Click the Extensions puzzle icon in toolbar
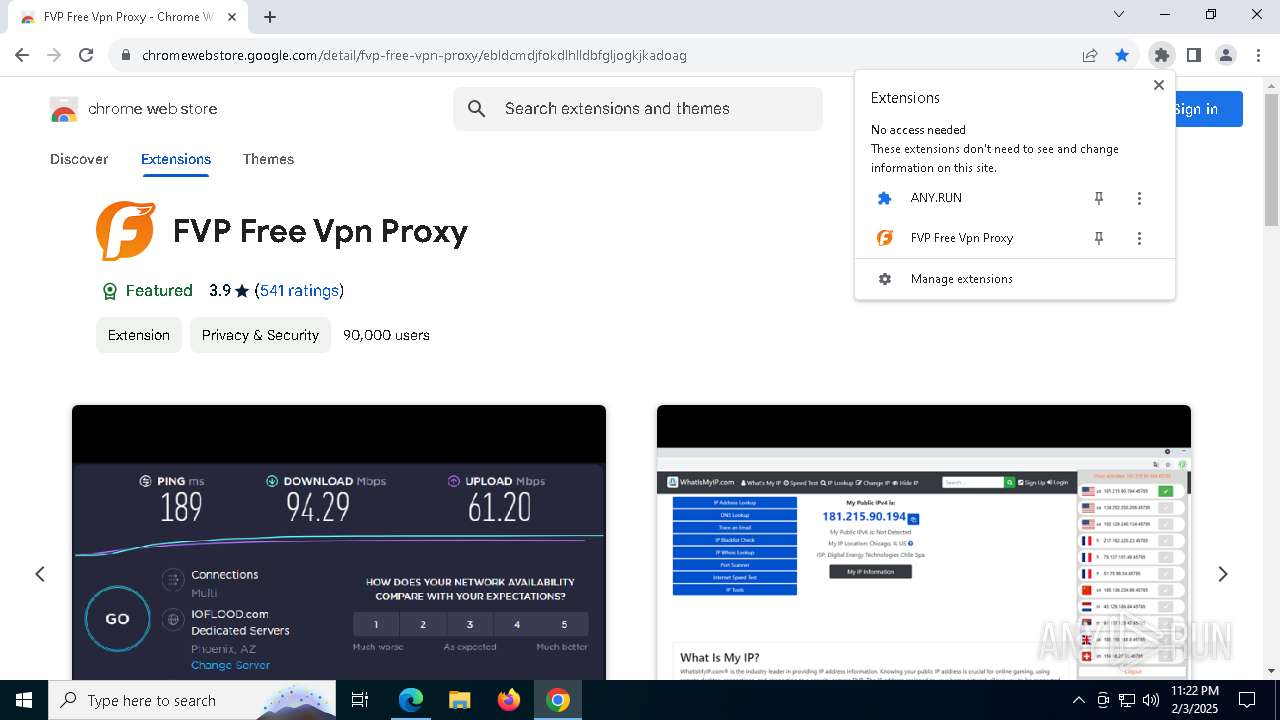This screenshot has width=1280, height=720. 1161,55
